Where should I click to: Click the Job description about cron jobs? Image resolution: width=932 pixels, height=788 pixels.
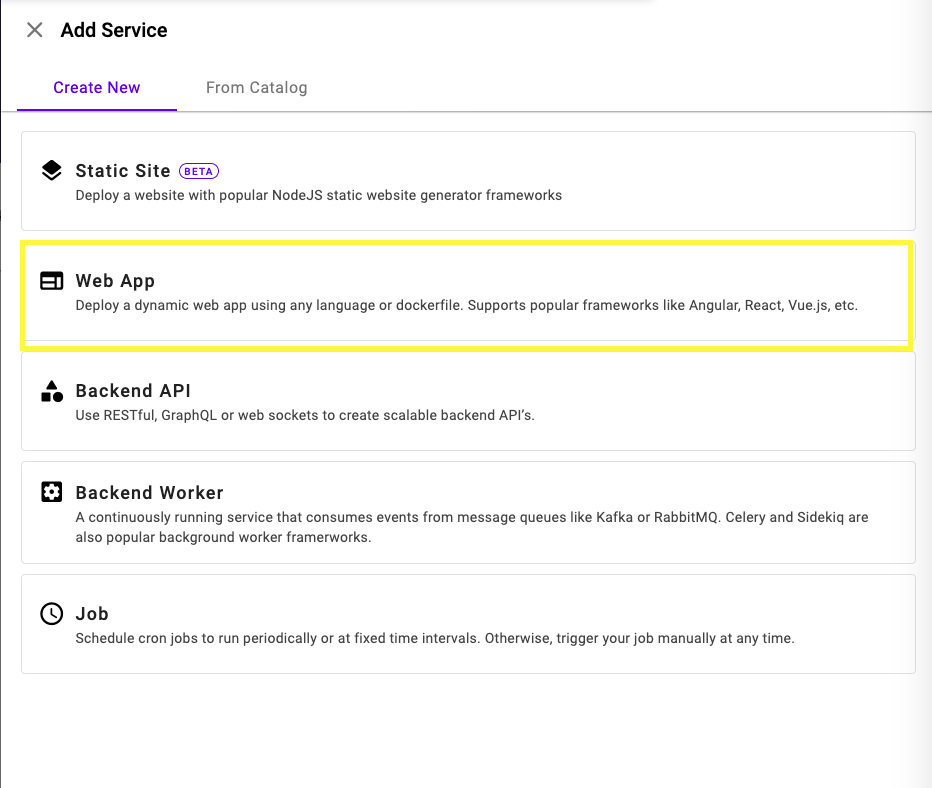tap(434, 638)
